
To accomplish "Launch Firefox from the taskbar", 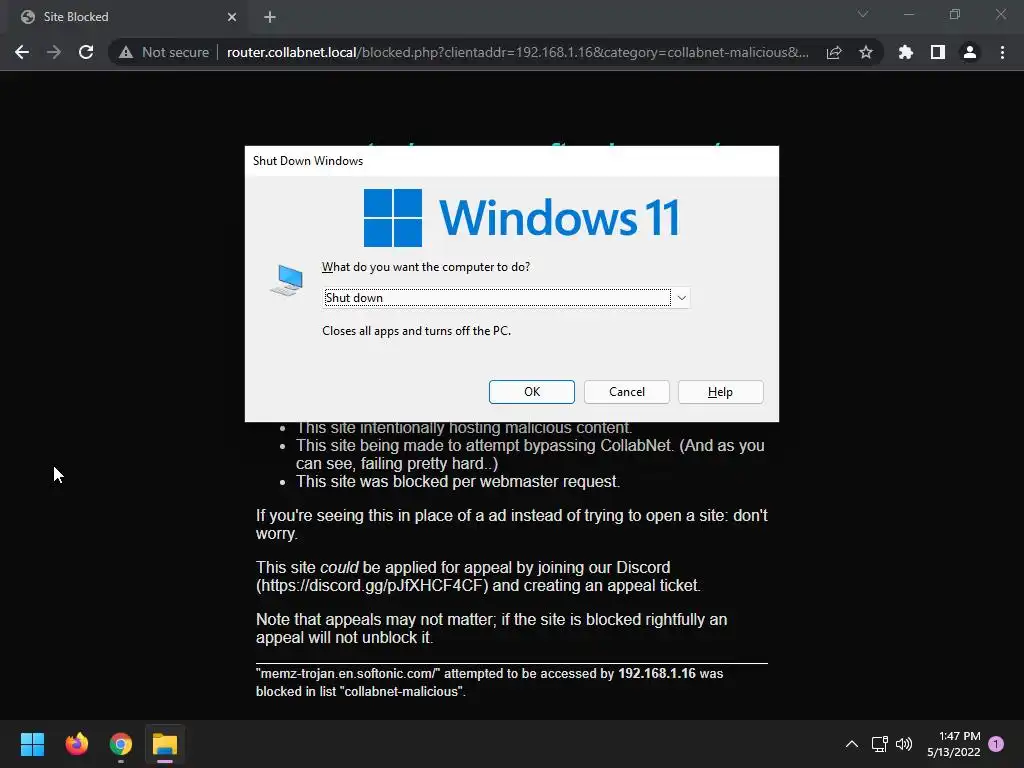I will tap(76, 744).
